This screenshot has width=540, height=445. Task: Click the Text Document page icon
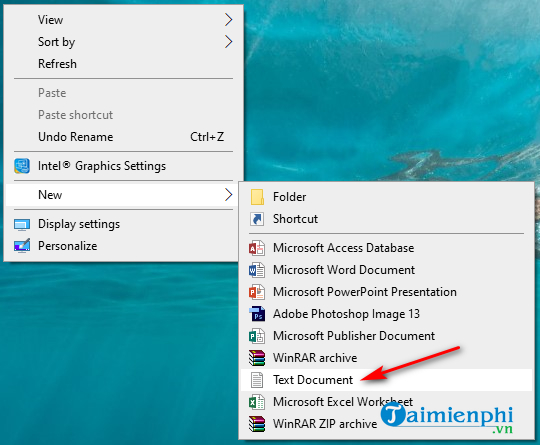pyautogui.click(x=257, y=380)
